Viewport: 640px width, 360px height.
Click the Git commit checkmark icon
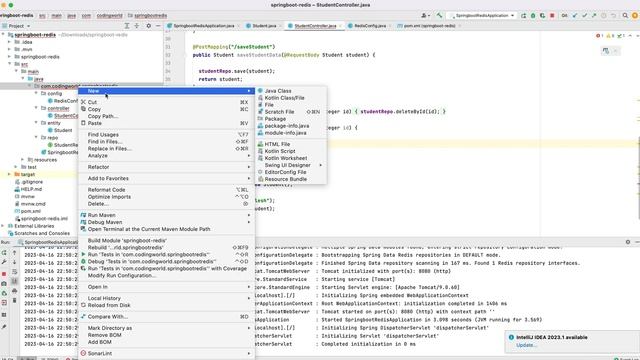click(x=584, y=16)
